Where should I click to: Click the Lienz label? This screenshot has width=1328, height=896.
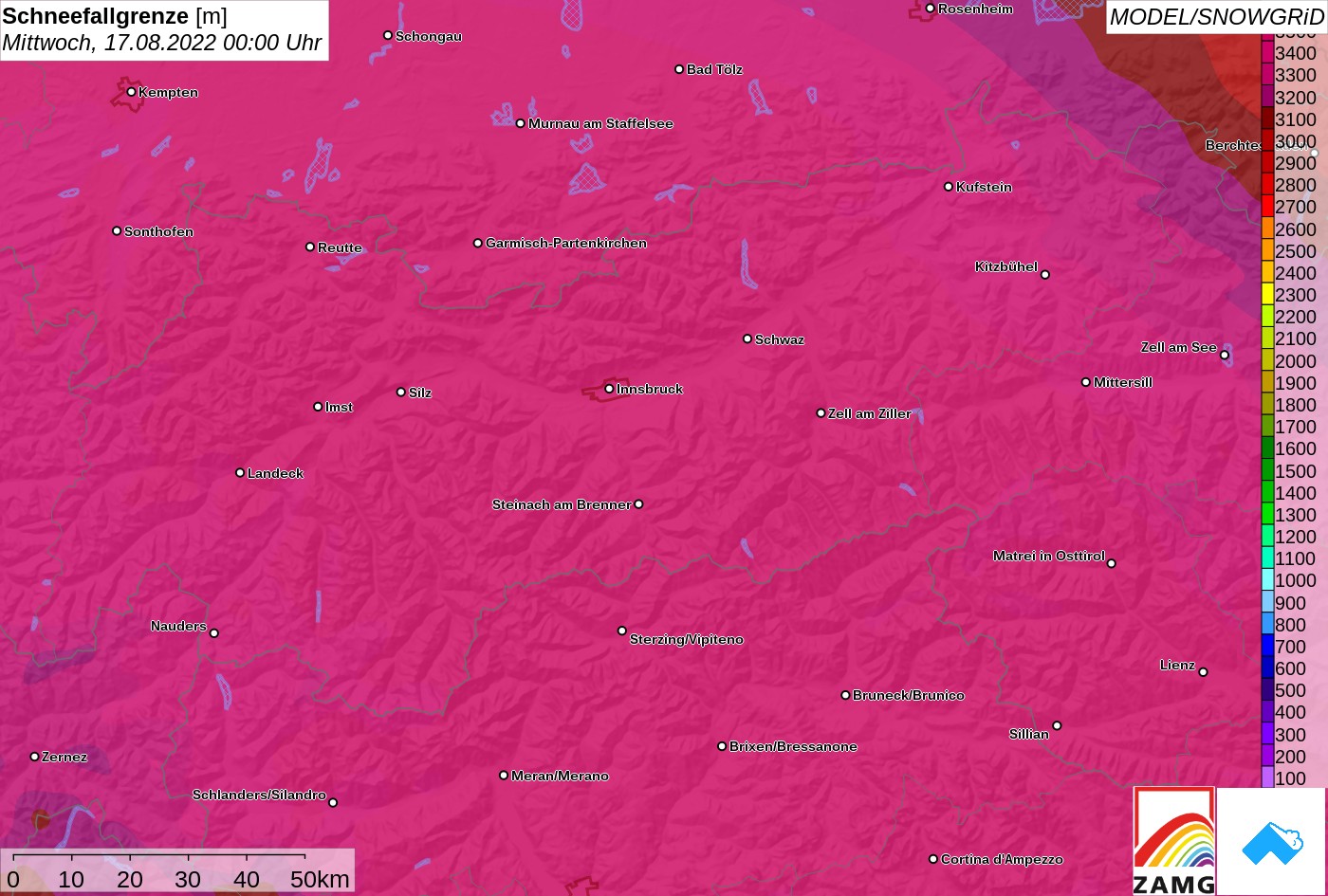pos(1177,665)
